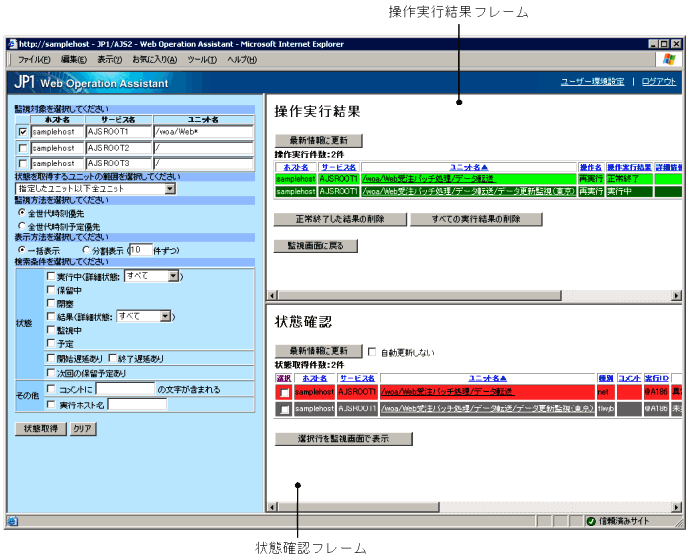Check 開始遅延あり checkbox
The image size is (688, 560).
51,358
